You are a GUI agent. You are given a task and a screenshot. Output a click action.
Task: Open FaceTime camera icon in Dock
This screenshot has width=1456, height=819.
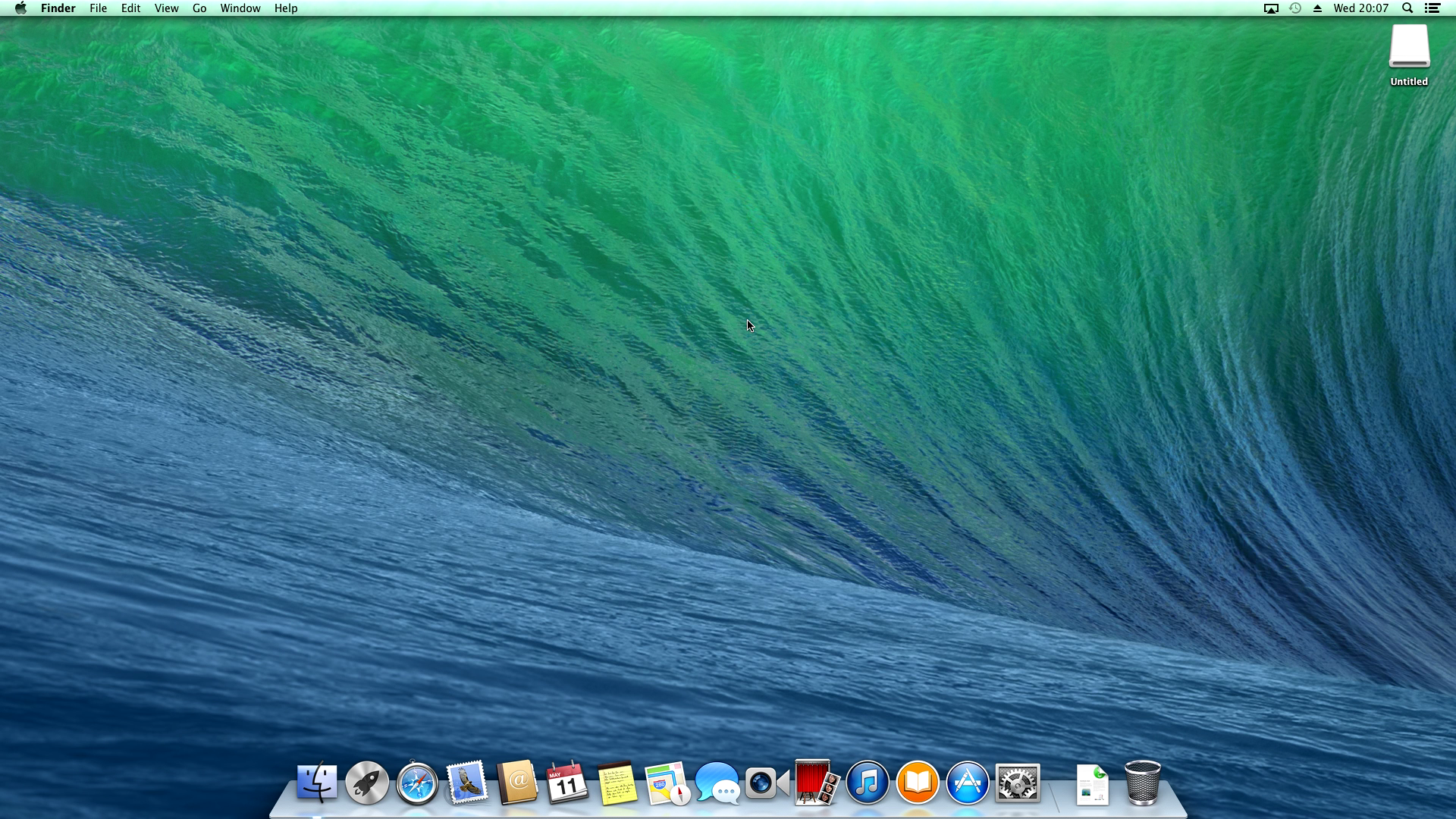767,783
